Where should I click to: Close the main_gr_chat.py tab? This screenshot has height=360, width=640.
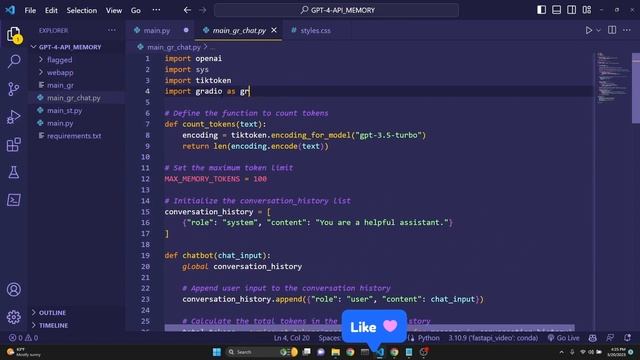[x=274, y=30]
